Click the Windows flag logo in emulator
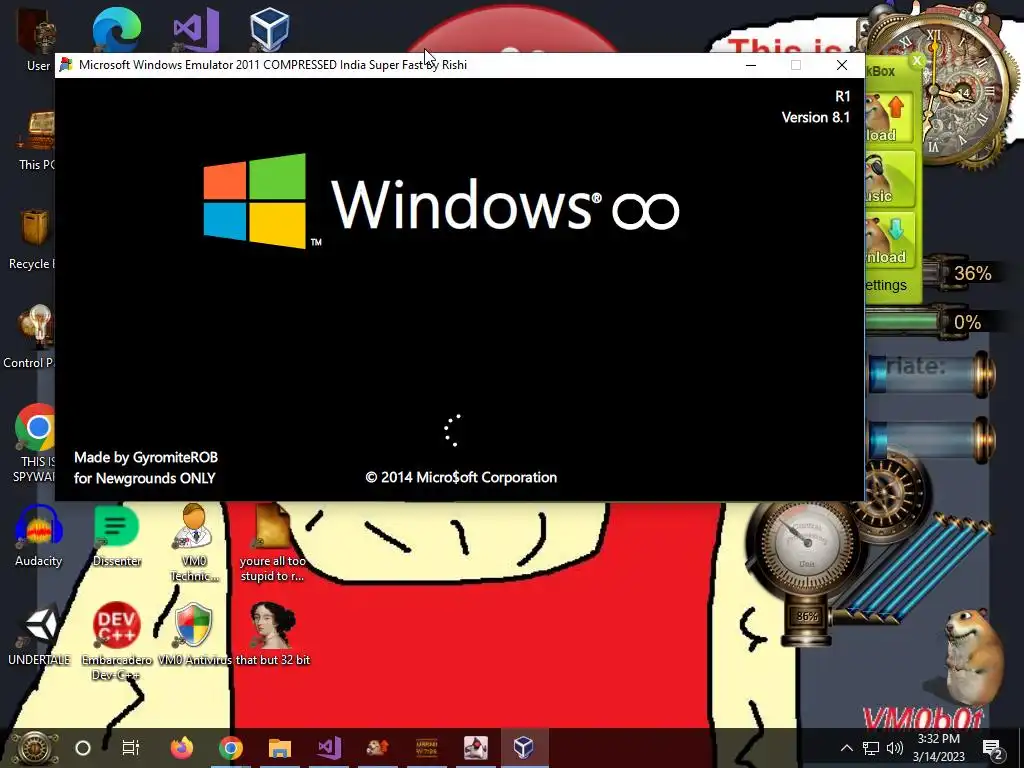This screenshot has width=1024, height=768. point(255,200)
